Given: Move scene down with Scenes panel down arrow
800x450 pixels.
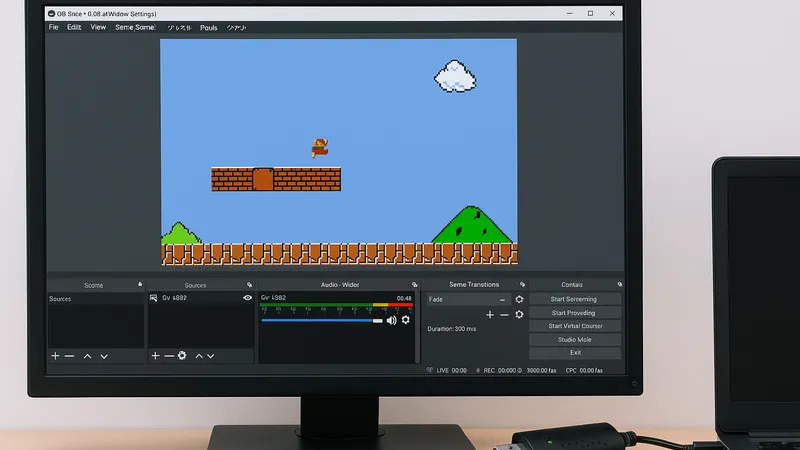Looking at the screenshot, I should pyautogui.click(x=104, y=356).
